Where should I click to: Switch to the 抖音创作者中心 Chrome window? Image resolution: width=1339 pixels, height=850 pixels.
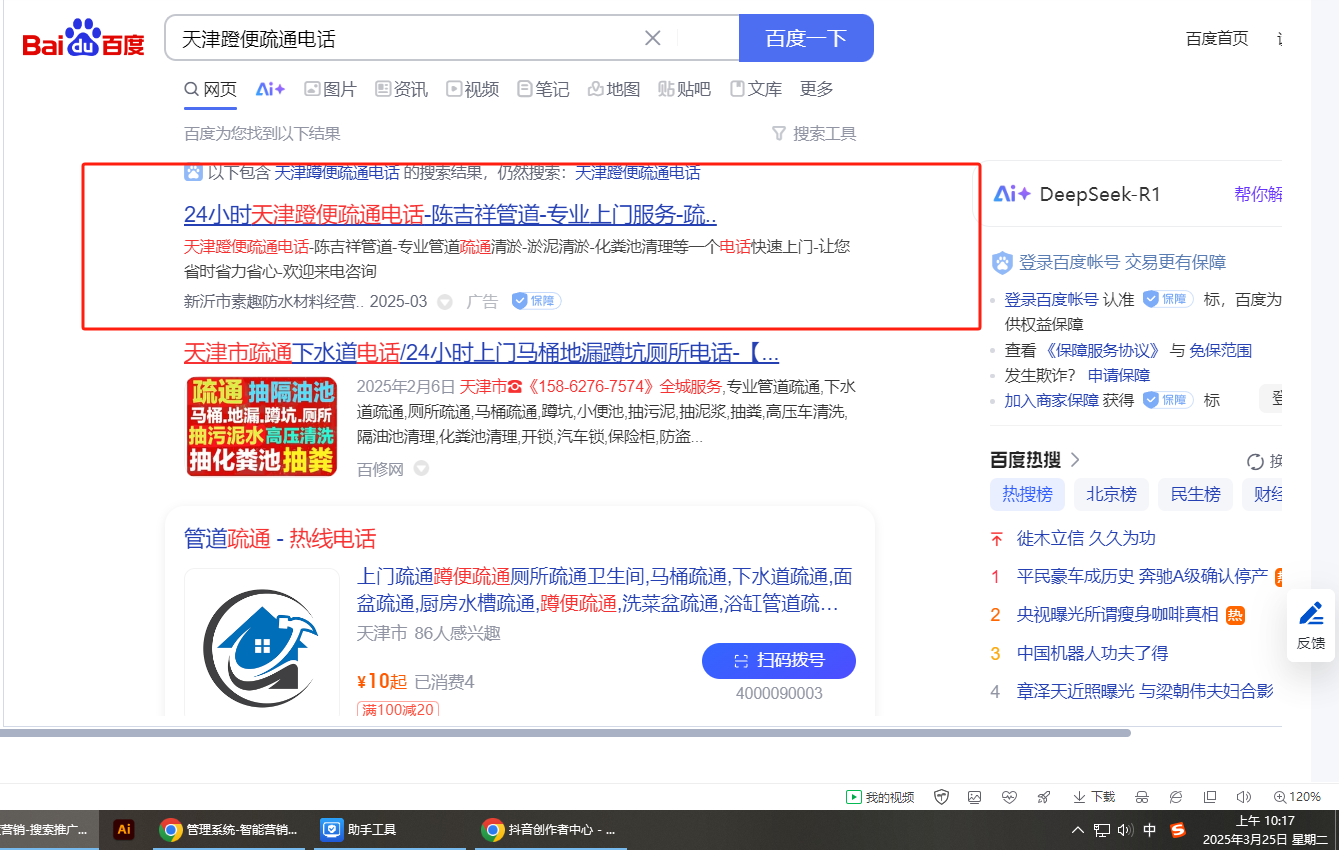click(549, 829)
